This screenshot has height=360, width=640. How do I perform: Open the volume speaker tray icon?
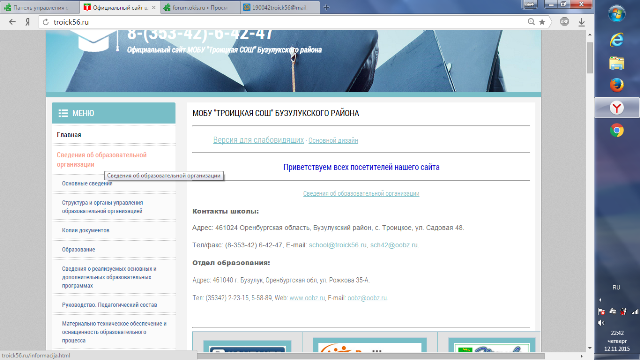[x=601, y=323]
